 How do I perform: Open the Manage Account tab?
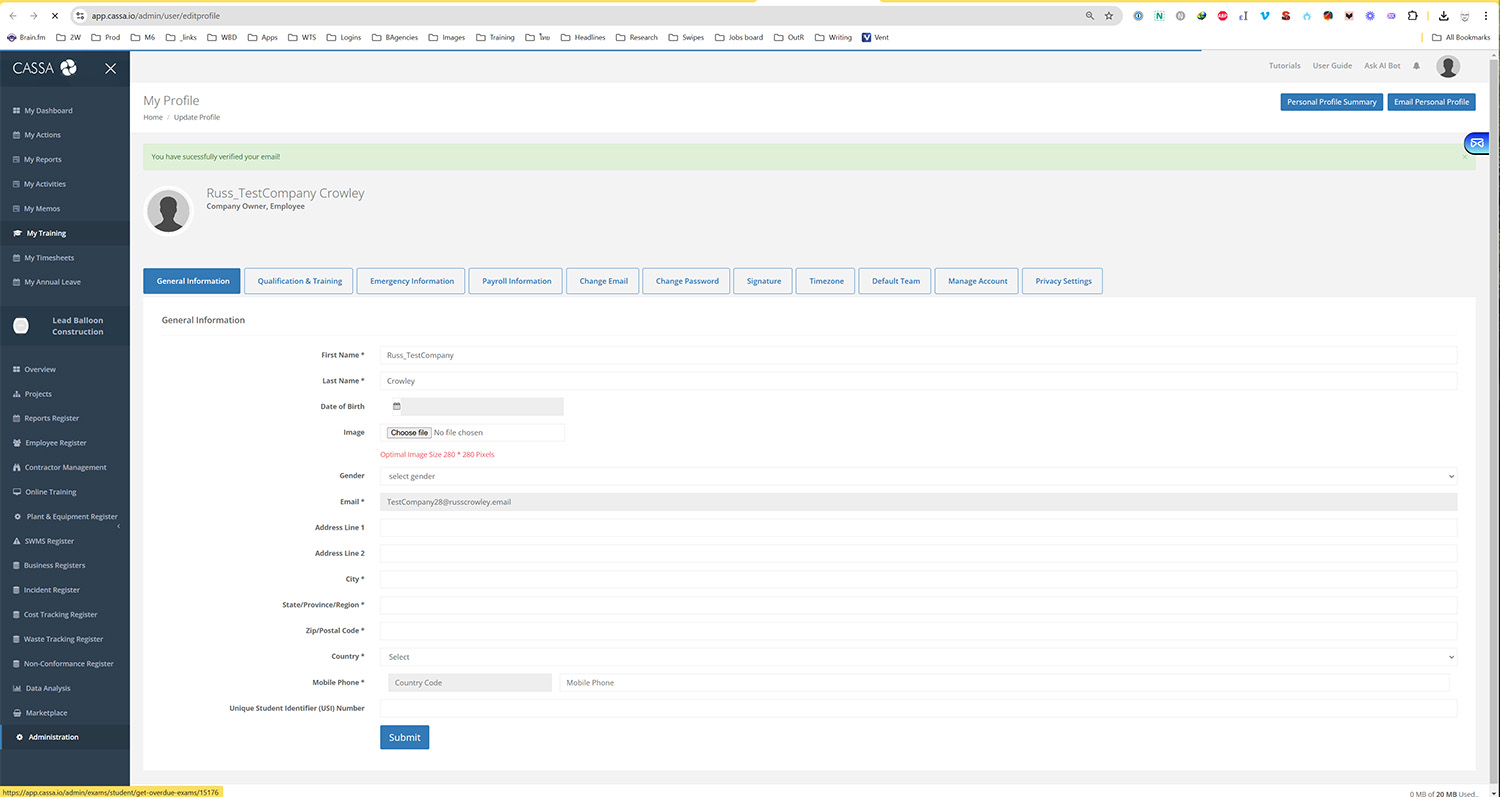tap(978, 281)
